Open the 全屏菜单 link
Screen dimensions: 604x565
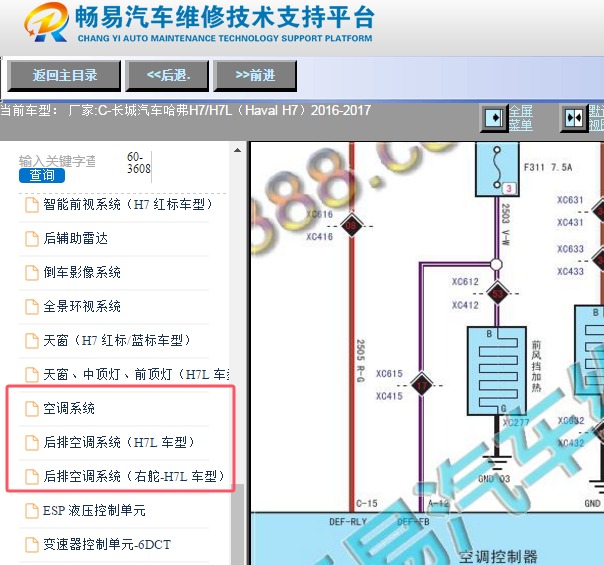pos(521,118)
